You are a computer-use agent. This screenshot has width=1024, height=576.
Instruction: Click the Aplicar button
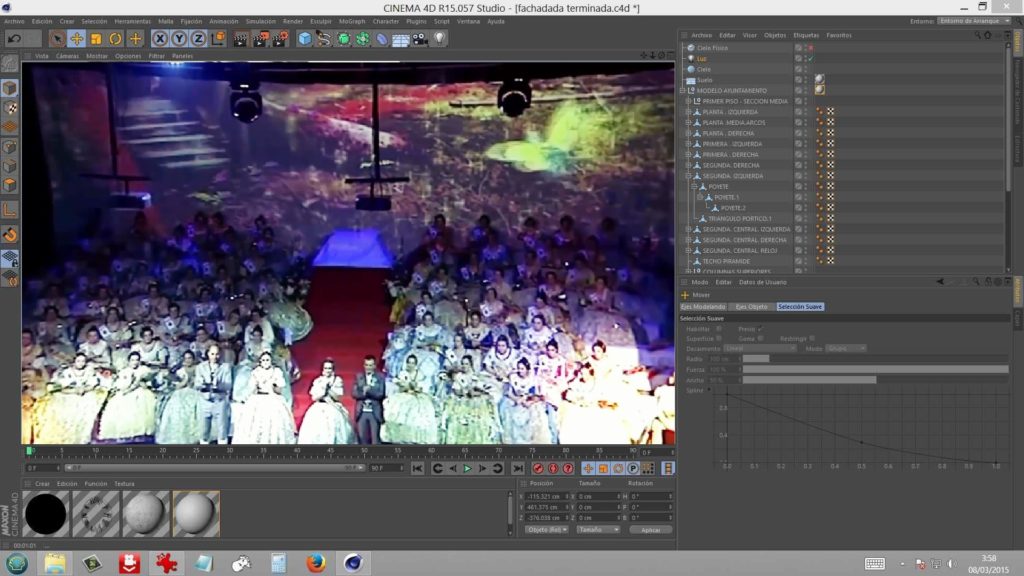(650, 529)
